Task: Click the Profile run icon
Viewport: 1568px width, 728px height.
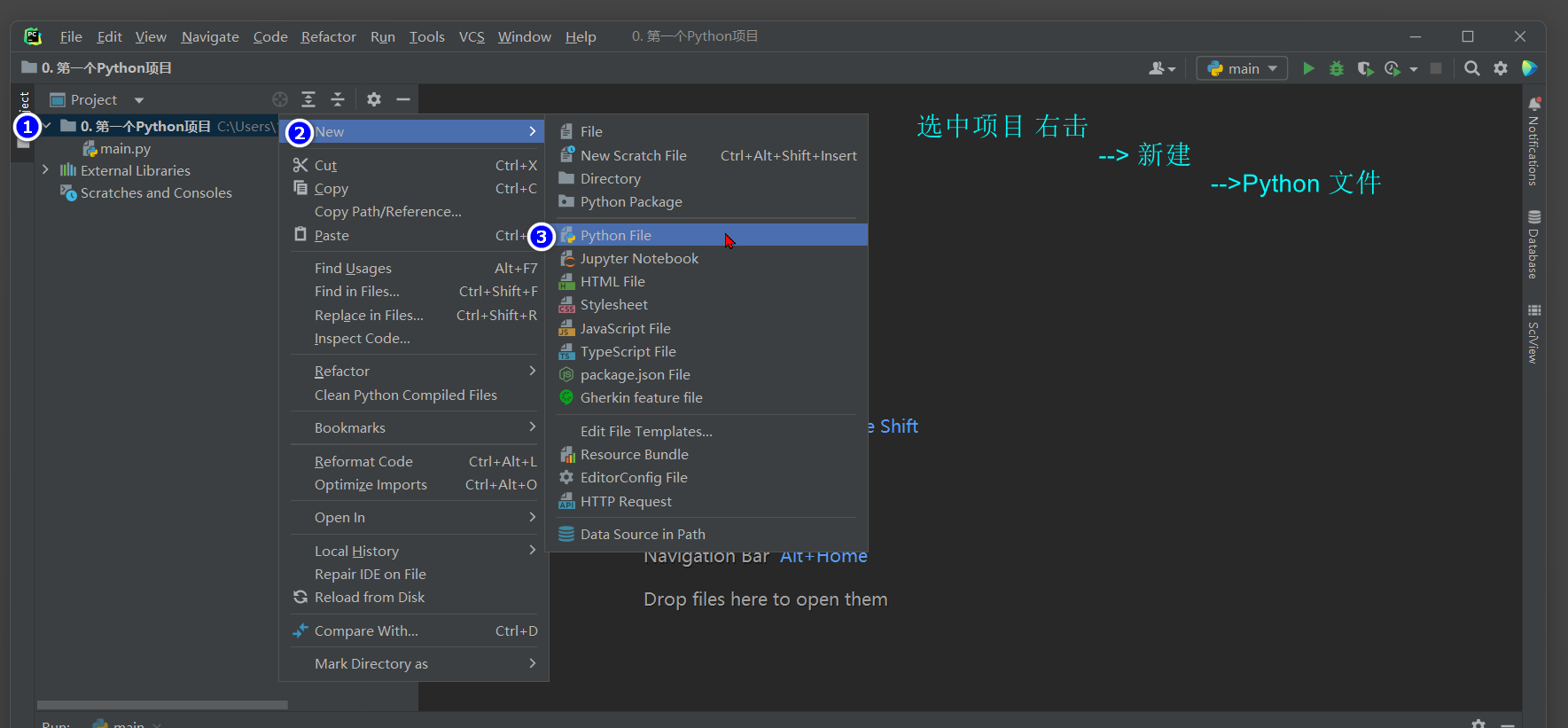Action: 1393,68
